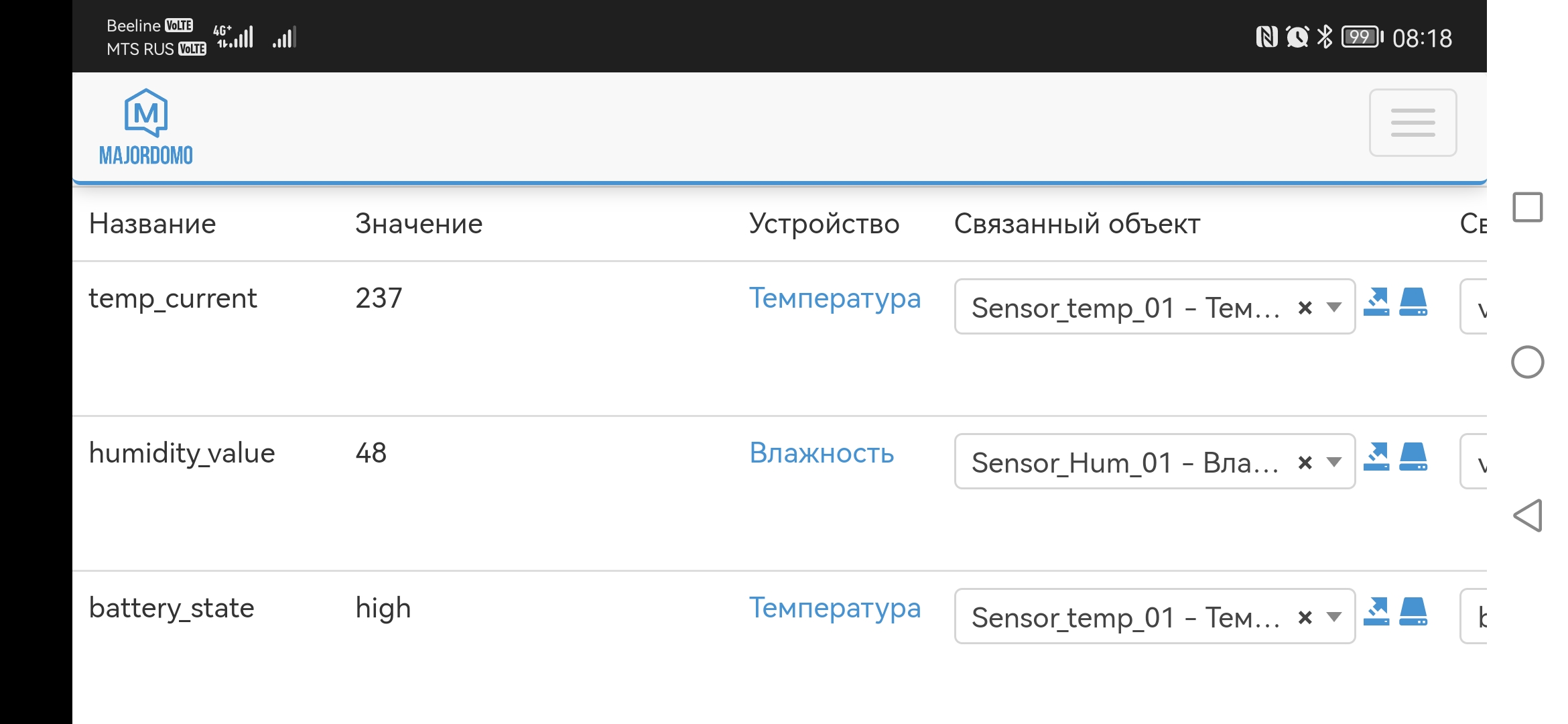
Task: Open the hamburger navigation menu
Action: (x=1412, y=123)
